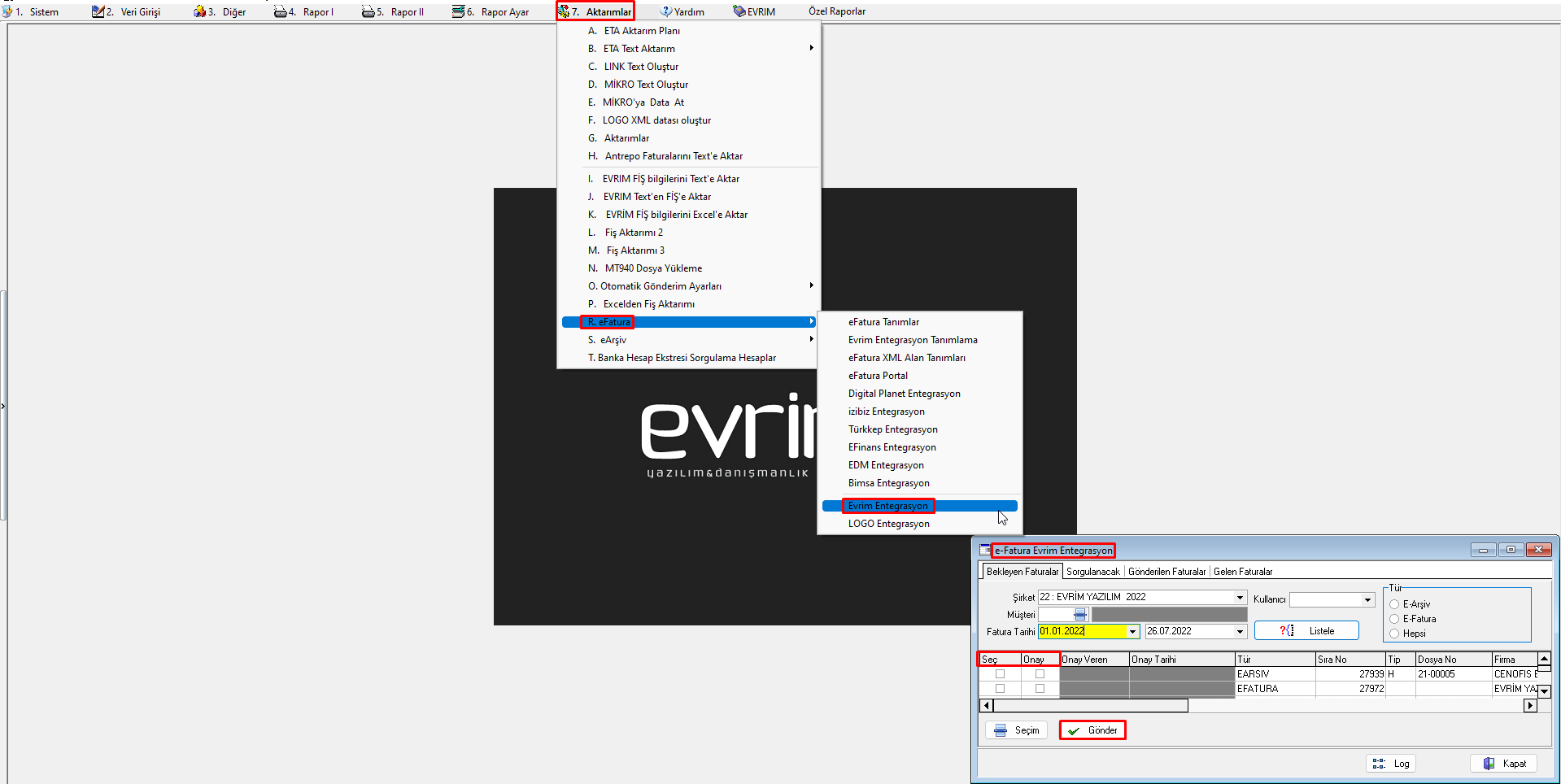Open the 3. Diğer menu
The width and height of the screenshot is (1561, 784).
pos(220,11)
